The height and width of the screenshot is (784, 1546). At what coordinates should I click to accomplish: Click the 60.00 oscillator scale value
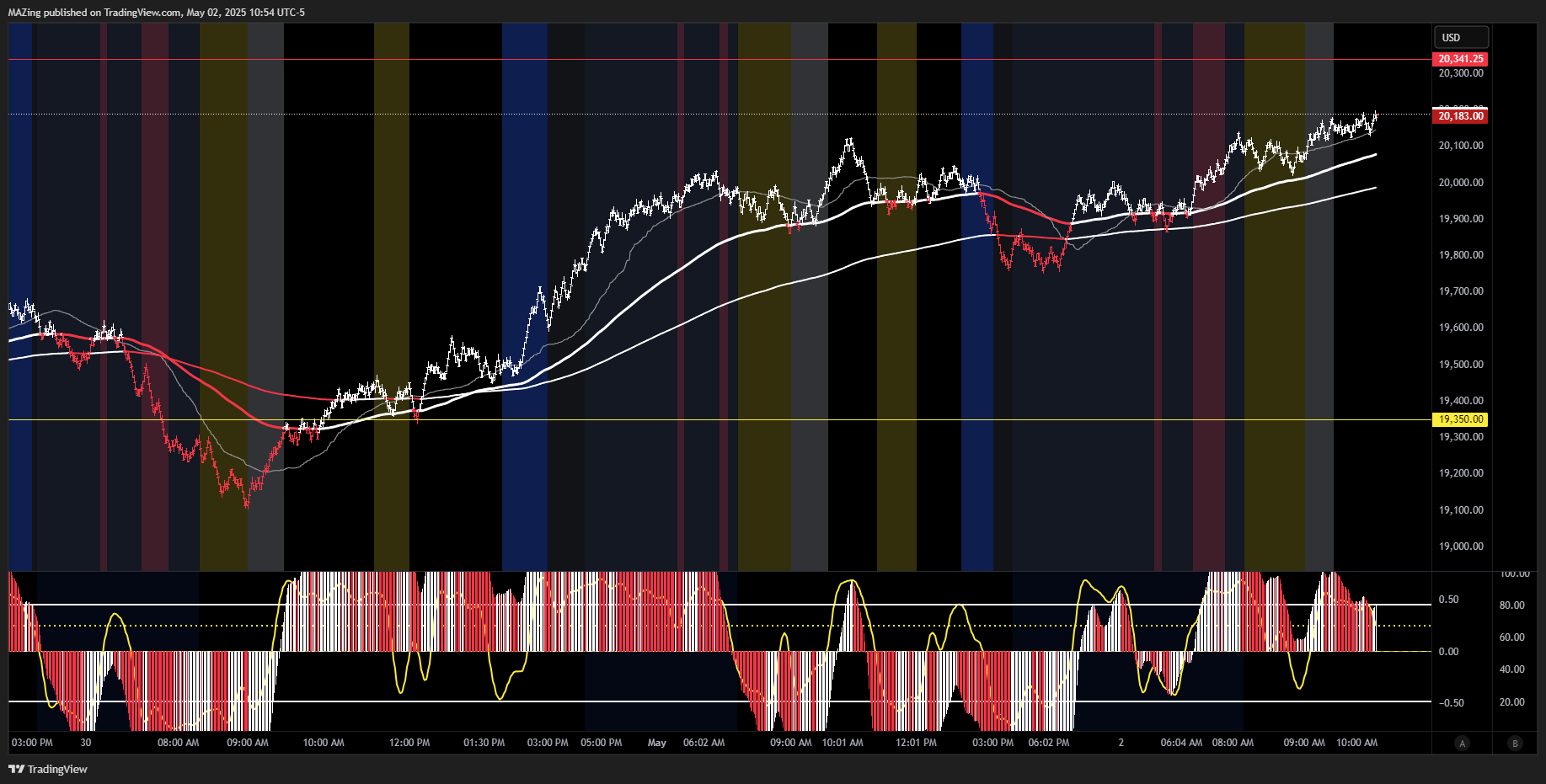click(x=1511, y=637)
